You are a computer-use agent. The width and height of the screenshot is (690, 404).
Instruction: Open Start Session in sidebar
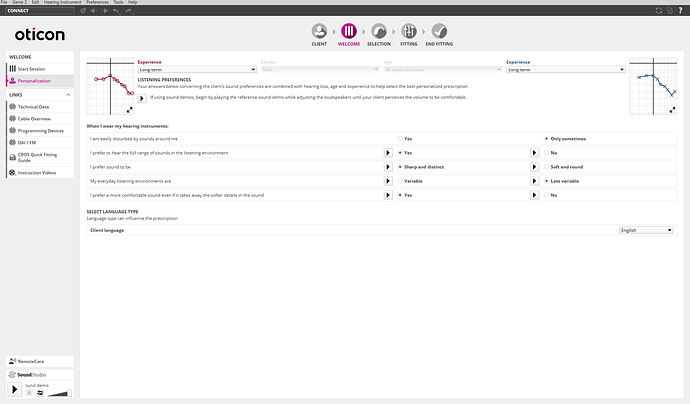[40, 69]
